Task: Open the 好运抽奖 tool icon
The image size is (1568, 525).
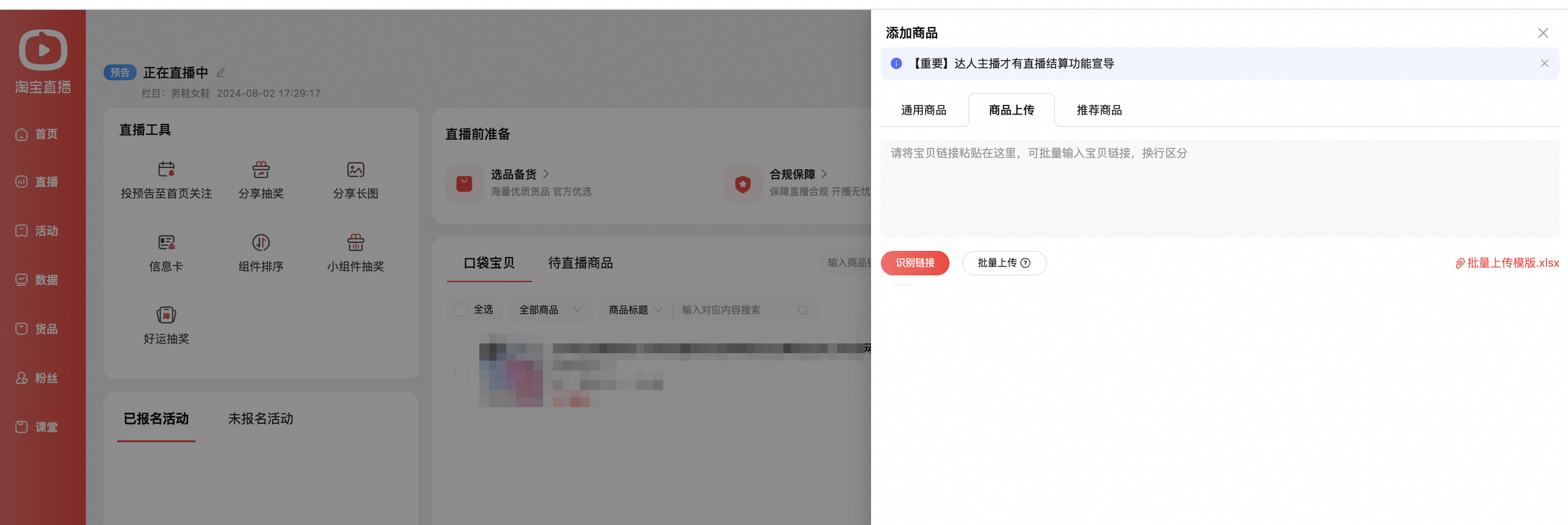Action: click(166, 315)
